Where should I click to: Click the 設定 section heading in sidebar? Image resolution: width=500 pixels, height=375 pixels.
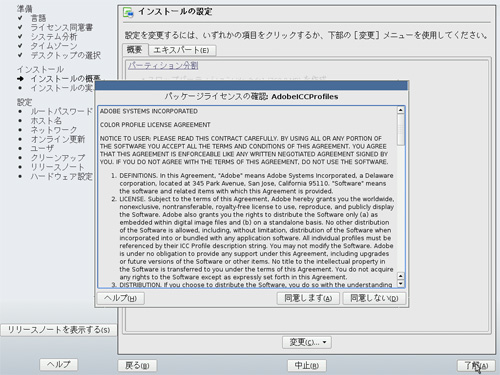click(25, 102)
